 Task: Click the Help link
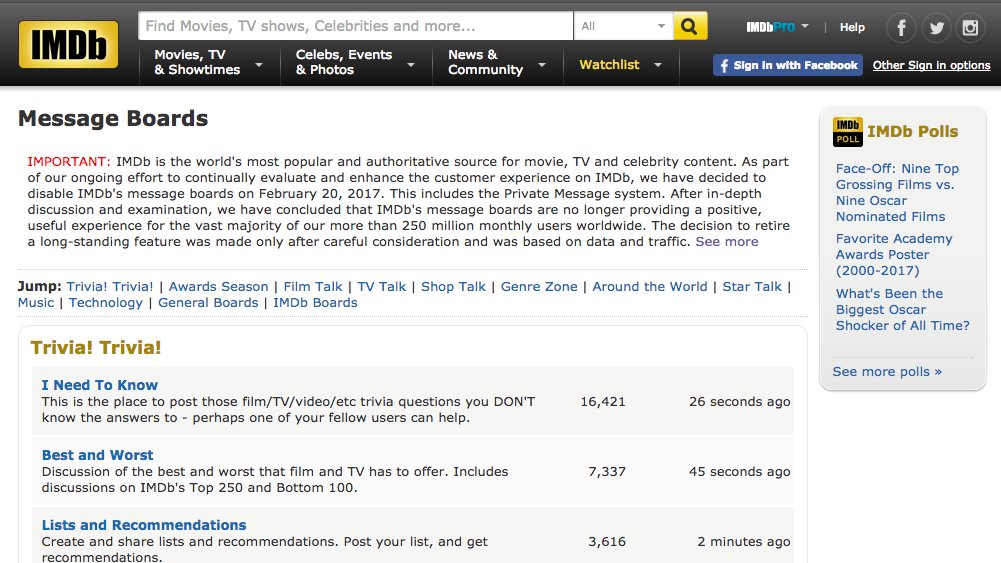pyautogui.click(x=852, y=27)
